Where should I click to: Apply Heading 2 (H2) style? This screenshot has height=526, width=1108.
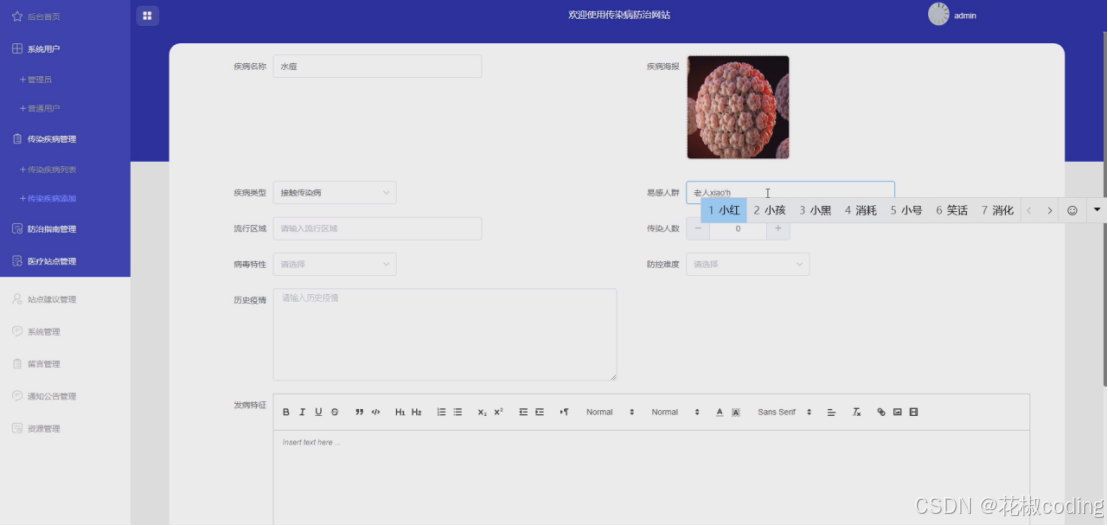416,412
